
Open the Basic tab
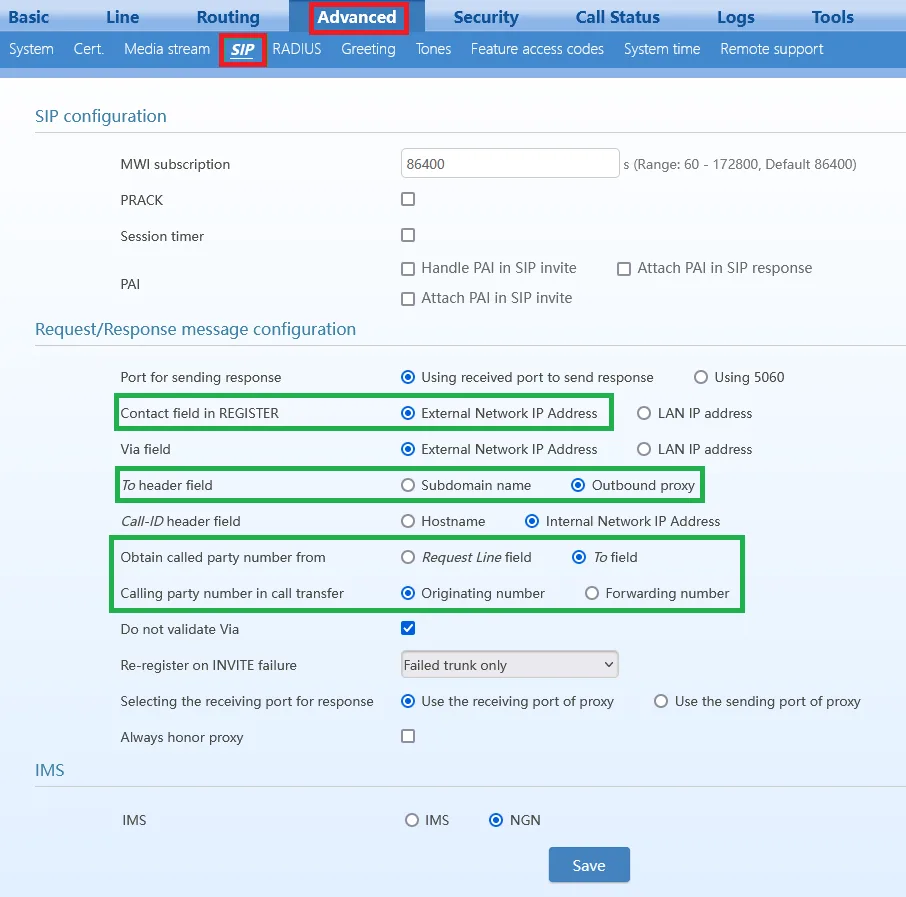coord(28,17)
